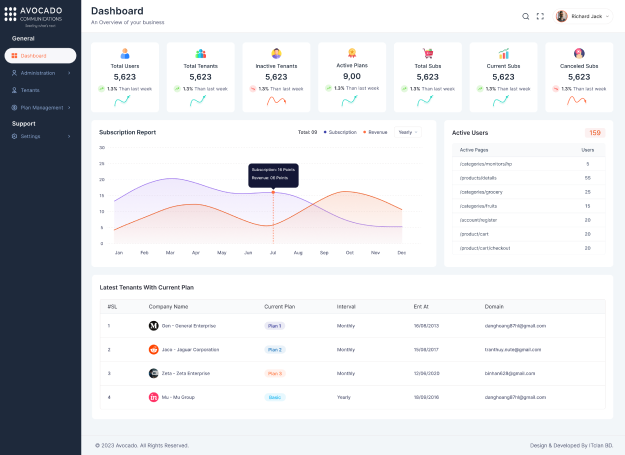Image resolution: width=625 pixels, height=455 pixels.
Task: Toggle fullscreen mode icon
Action: pyautogui.click(x=541, y=16)
